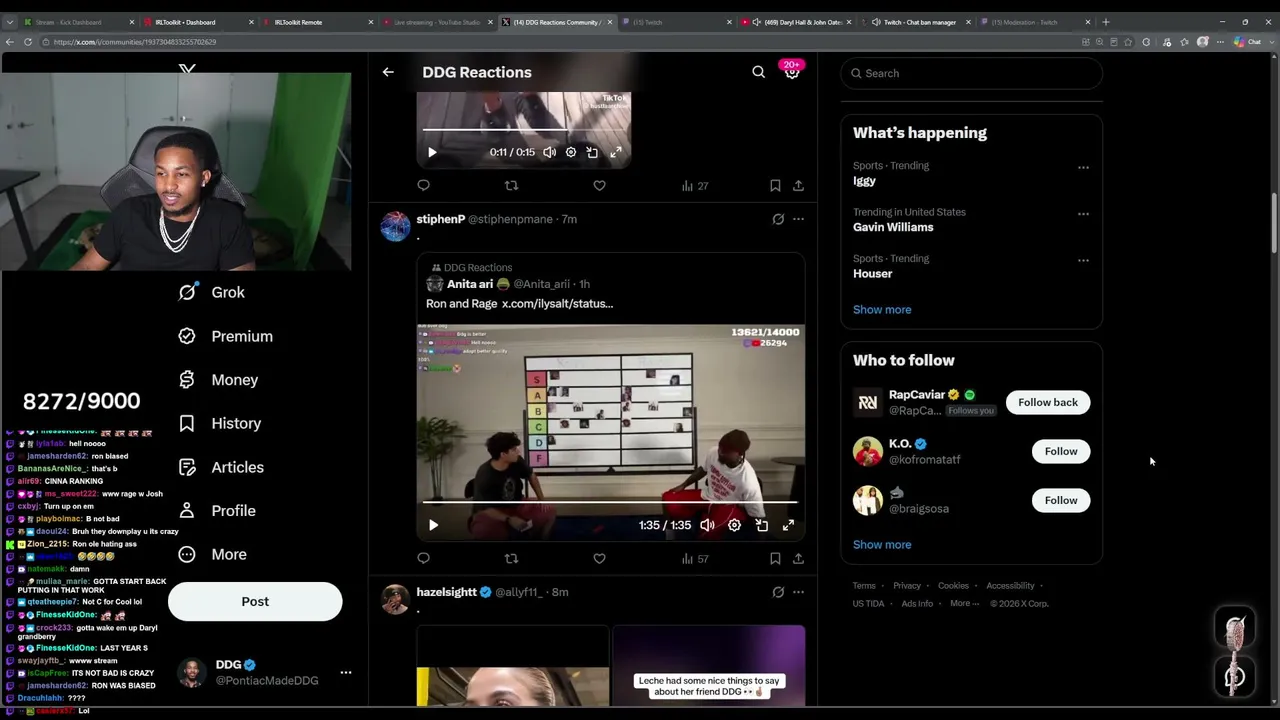Expand the More menu in sidebar
The height and width of the screenshot is (720, 1280).
click(x=213, y=554)
